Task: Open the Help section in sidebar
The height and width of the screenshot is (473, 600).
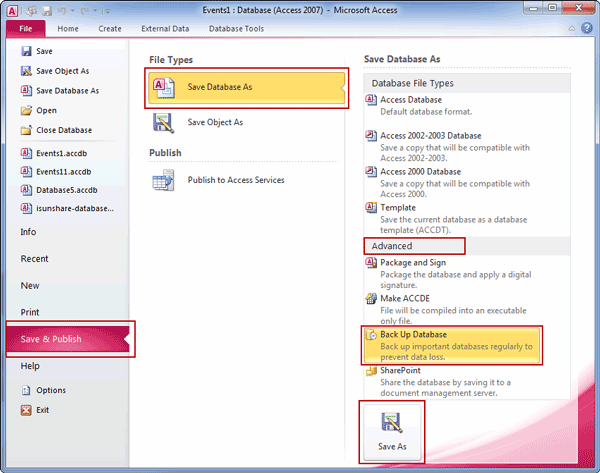Action: click(30, 366)
